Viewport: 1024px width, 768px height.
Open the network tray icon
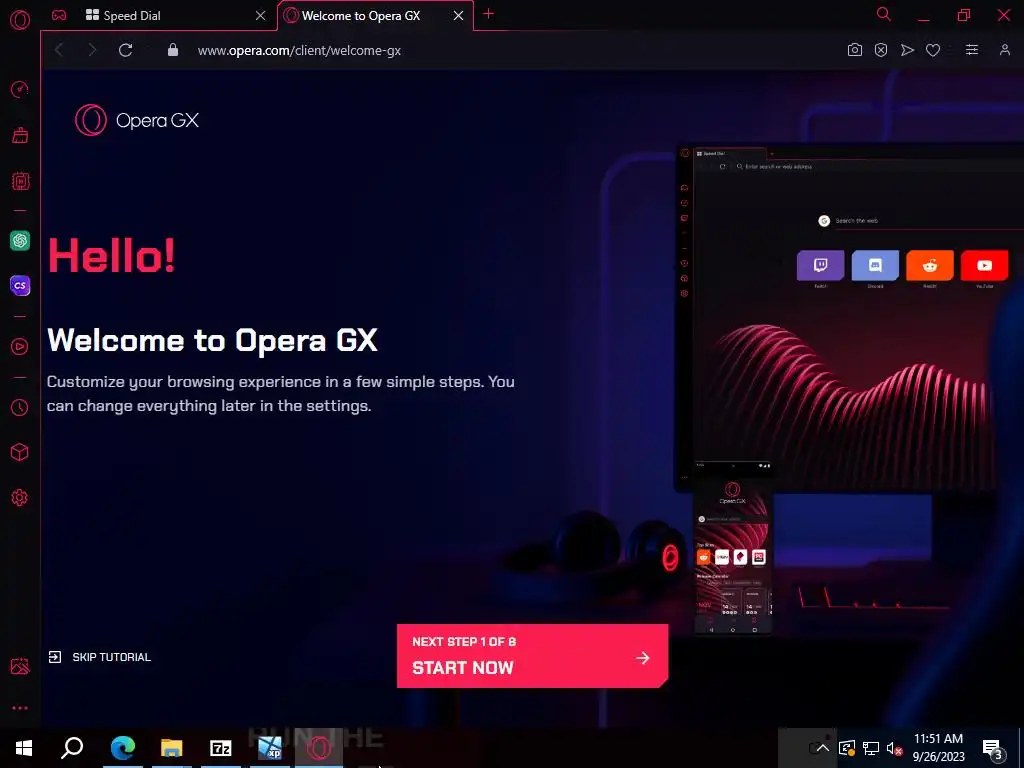point(871,748)
